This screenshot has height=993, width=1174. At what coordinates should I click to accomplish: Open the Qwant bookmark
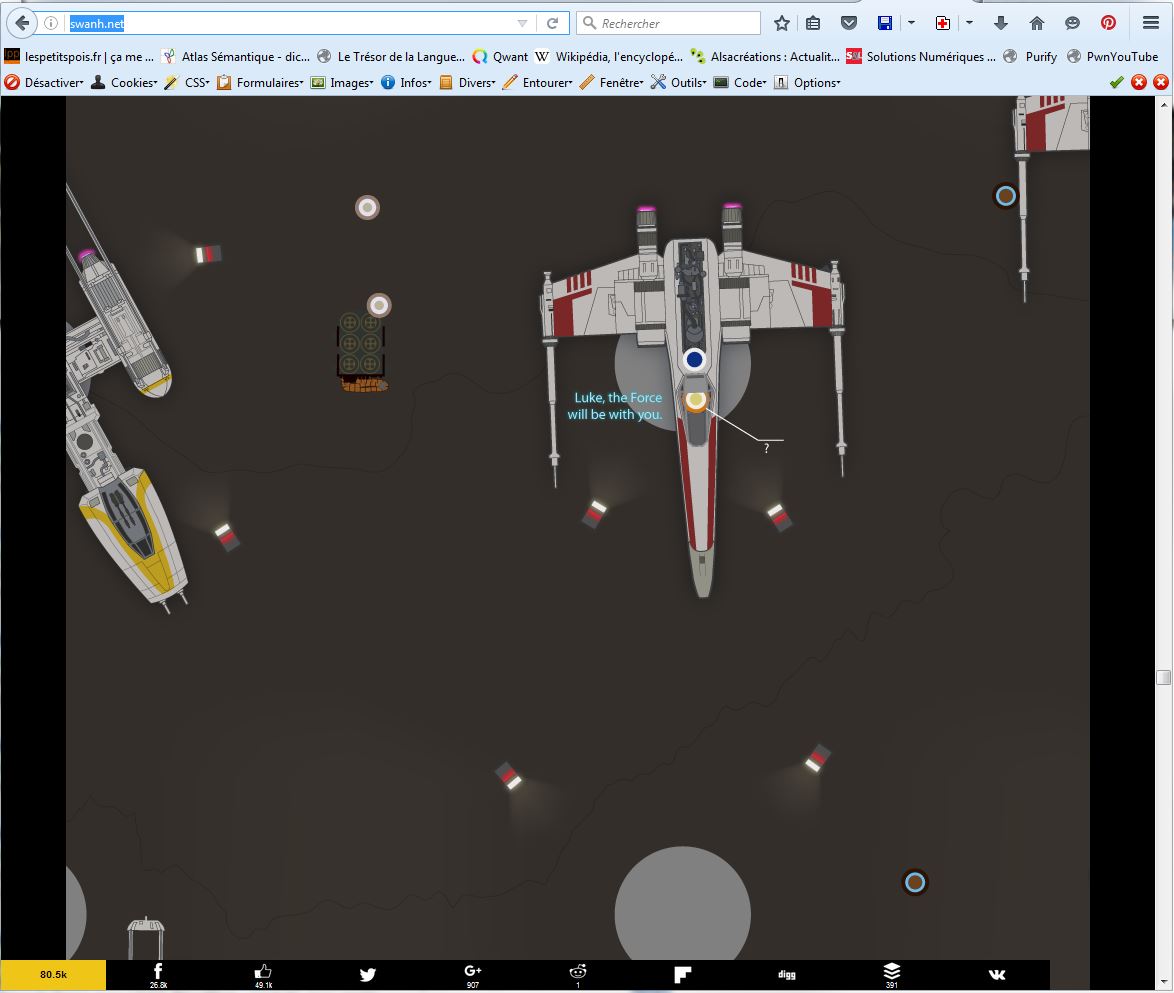pos(501,57)
